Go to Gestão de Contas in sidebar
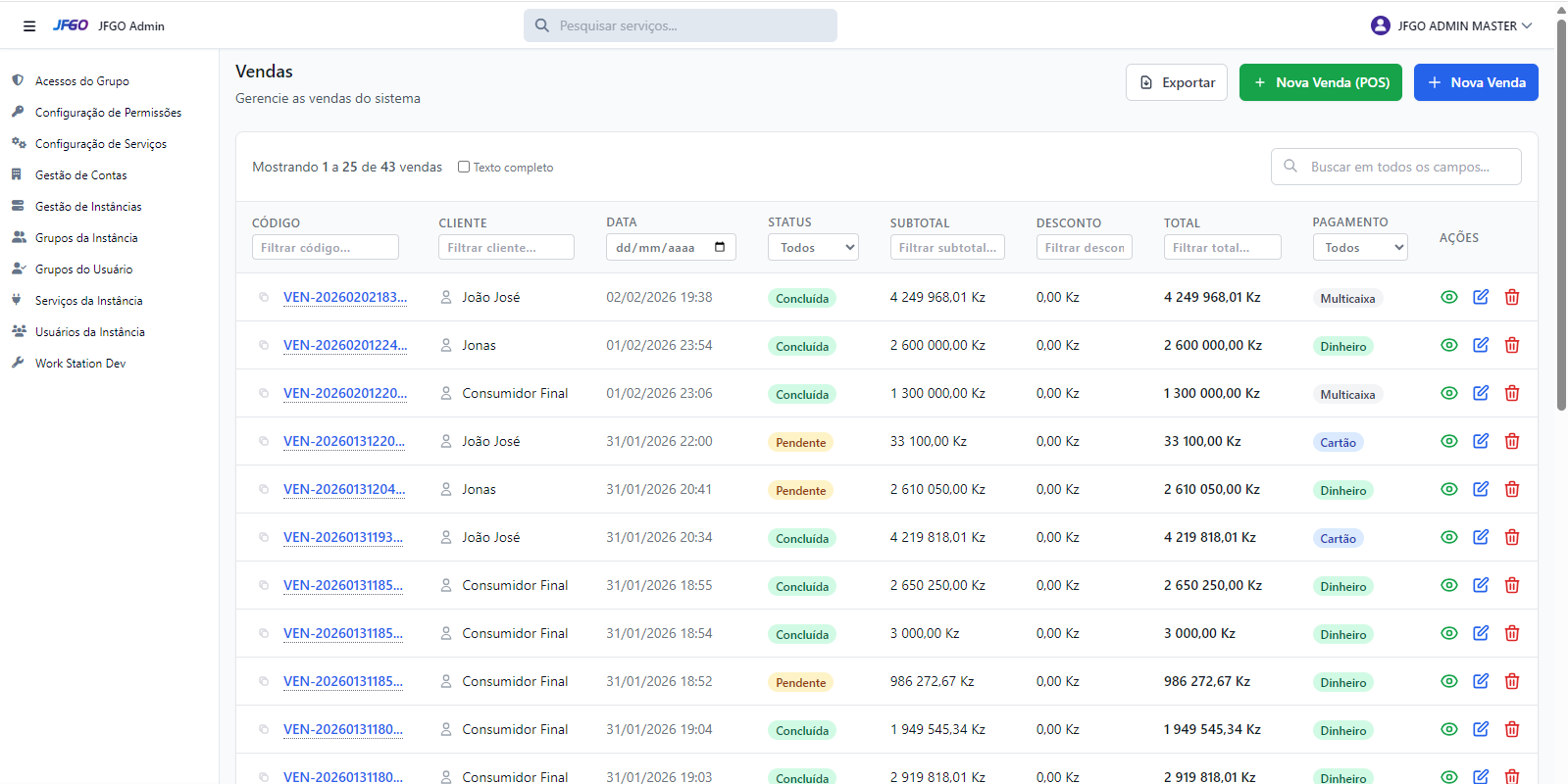 pos(80,175)
